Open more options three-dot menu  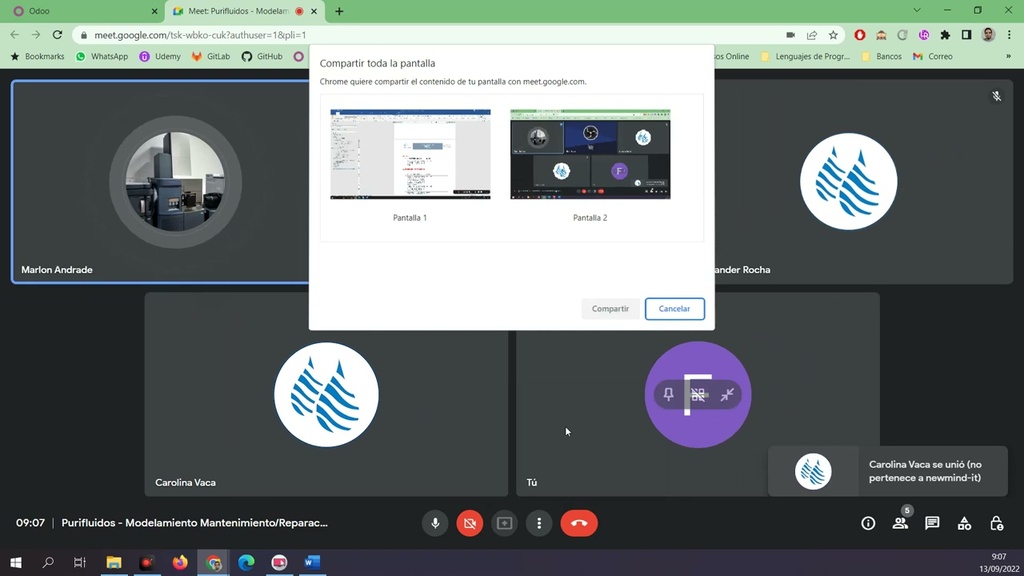(x=539, y=523)
